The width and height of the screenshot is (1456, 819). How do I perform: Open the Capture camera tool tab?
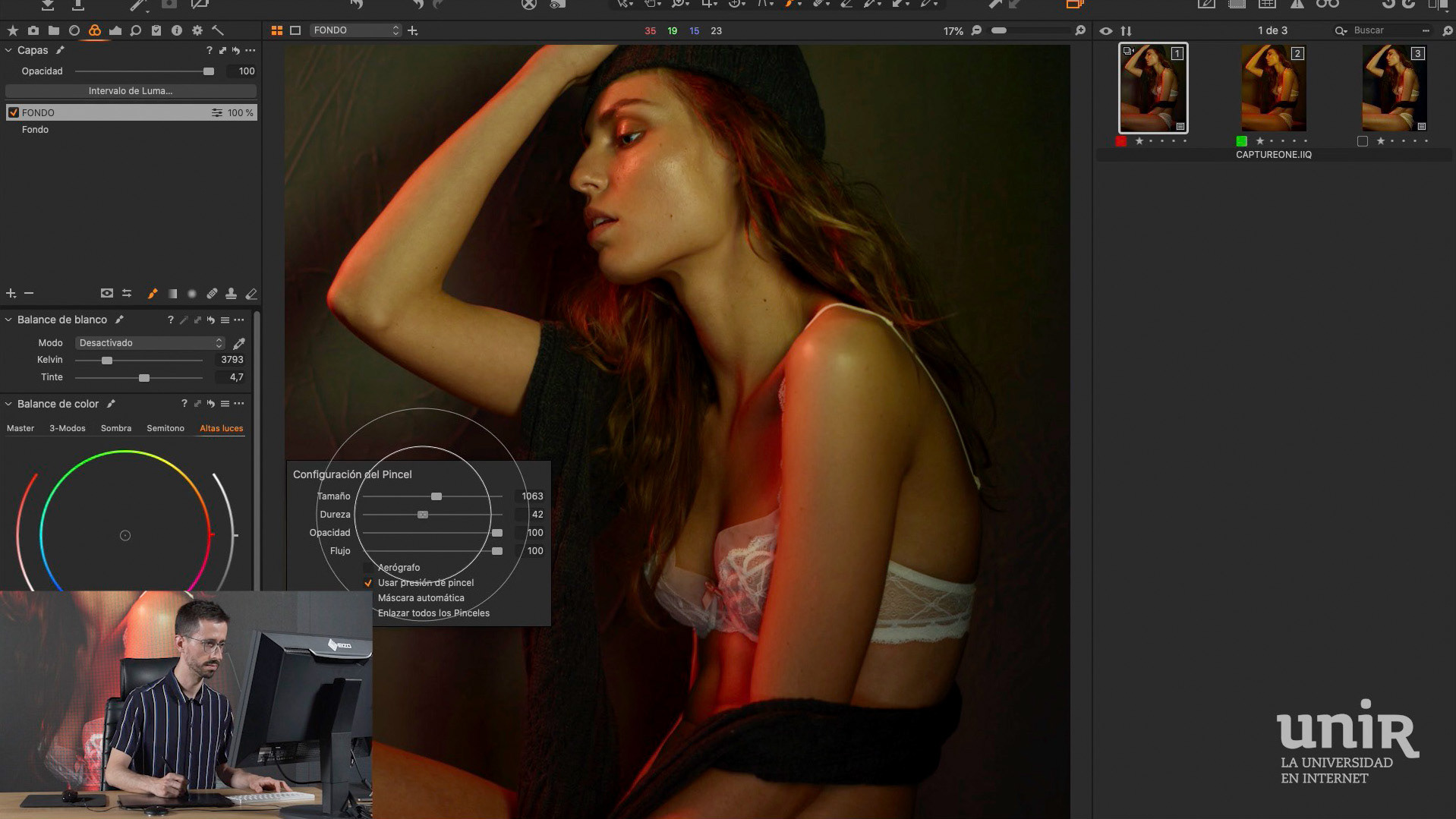click(x=33, y=30)
